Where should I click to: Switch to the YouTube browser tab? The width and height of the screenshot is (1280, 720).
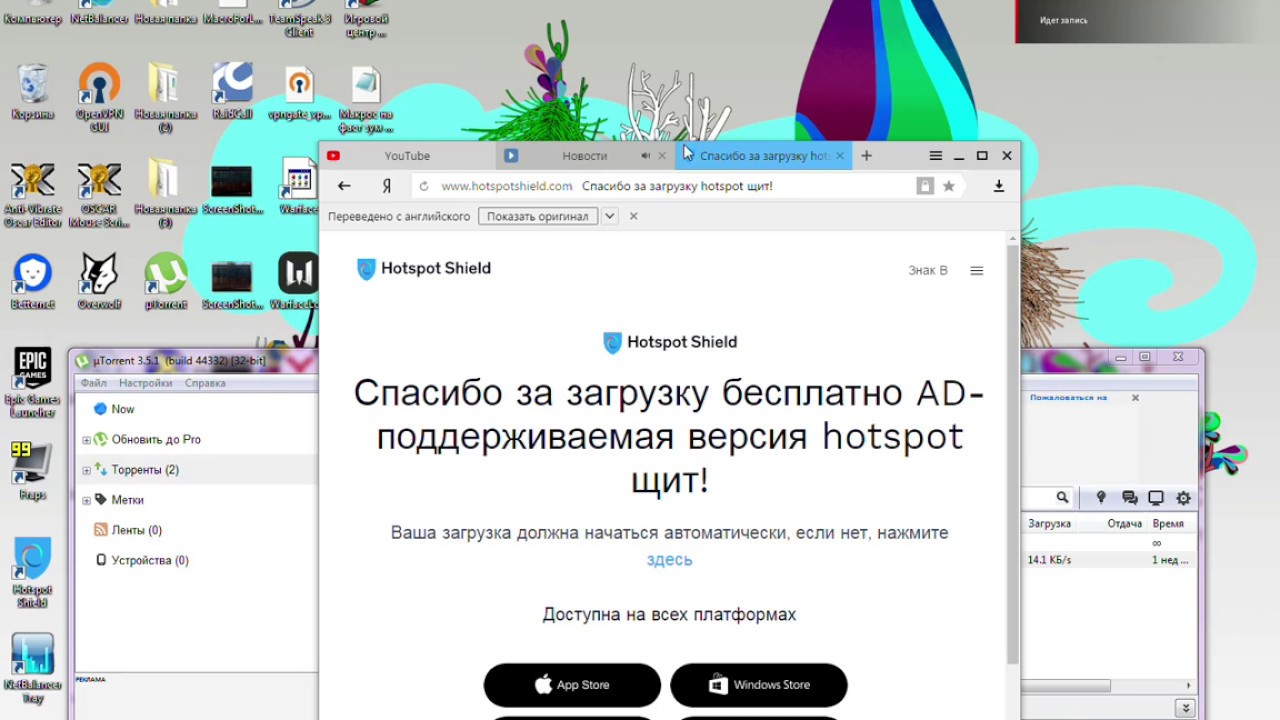tap(408, 156)
